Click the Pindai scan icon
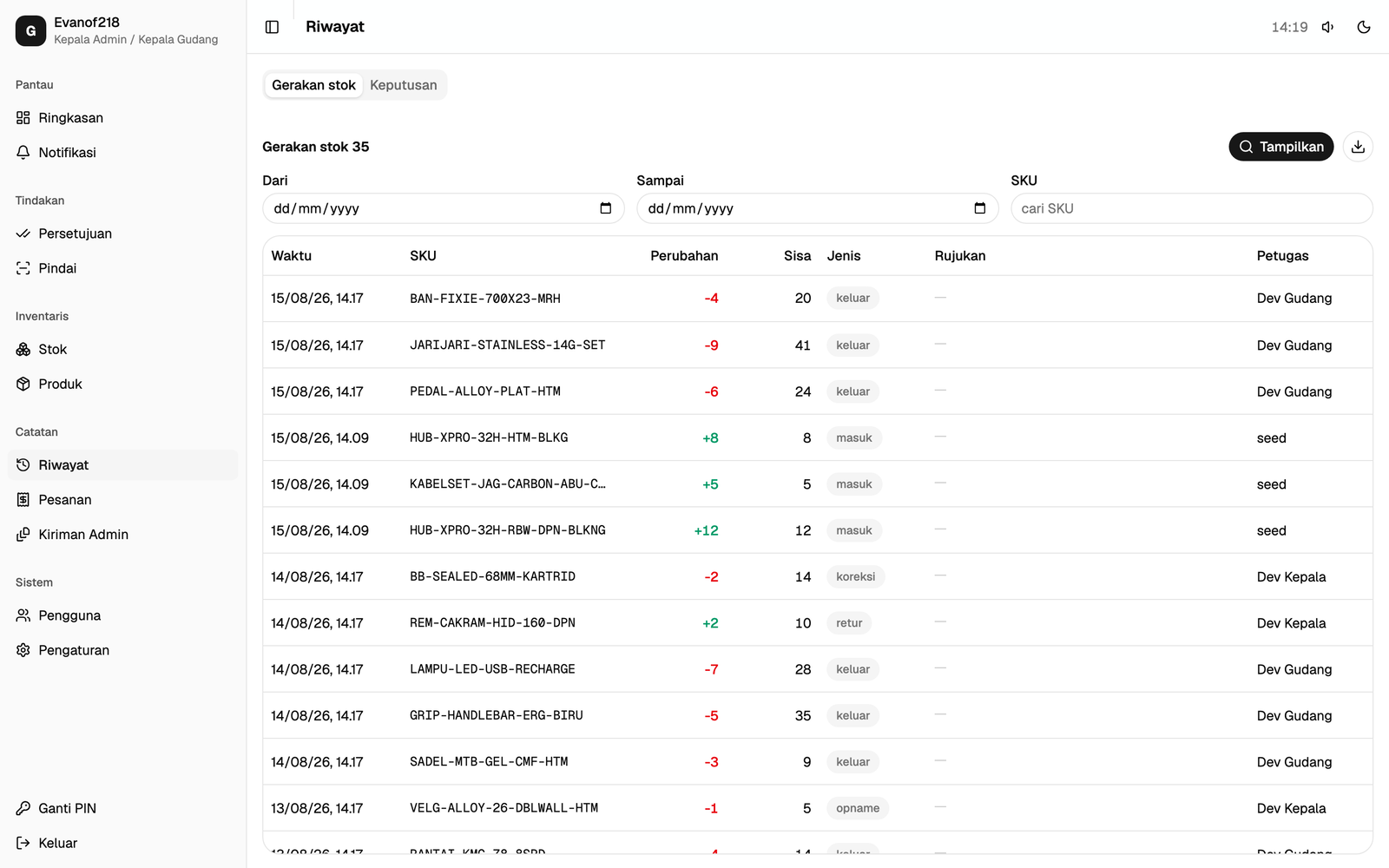Screen dimensions: 1389x868 23,268
